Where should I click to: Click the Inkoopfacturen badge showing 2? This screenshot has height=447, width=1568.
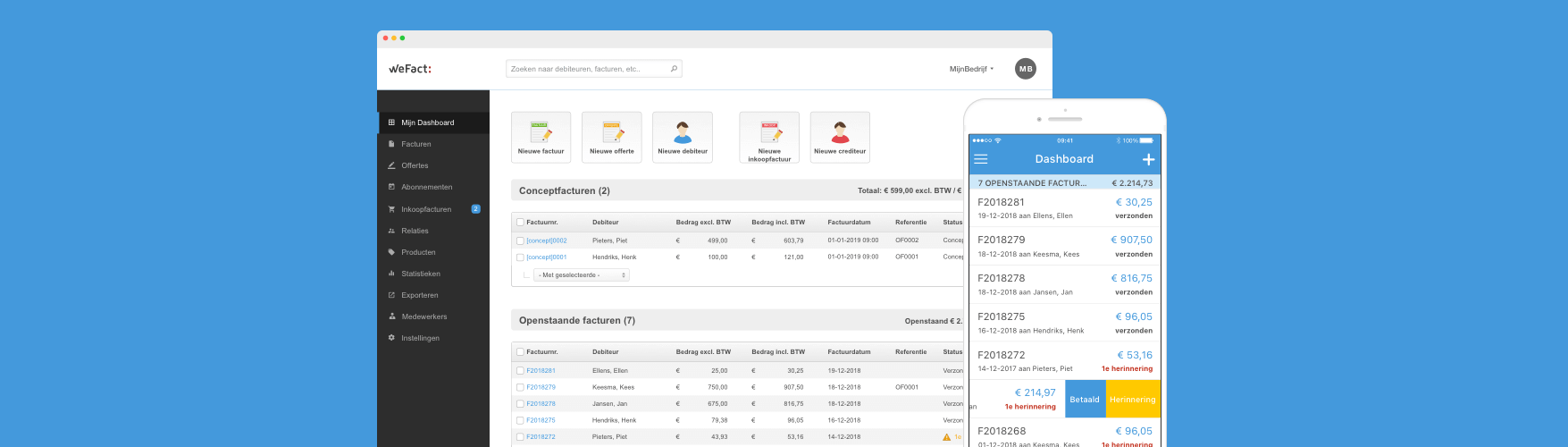[475, 209]
